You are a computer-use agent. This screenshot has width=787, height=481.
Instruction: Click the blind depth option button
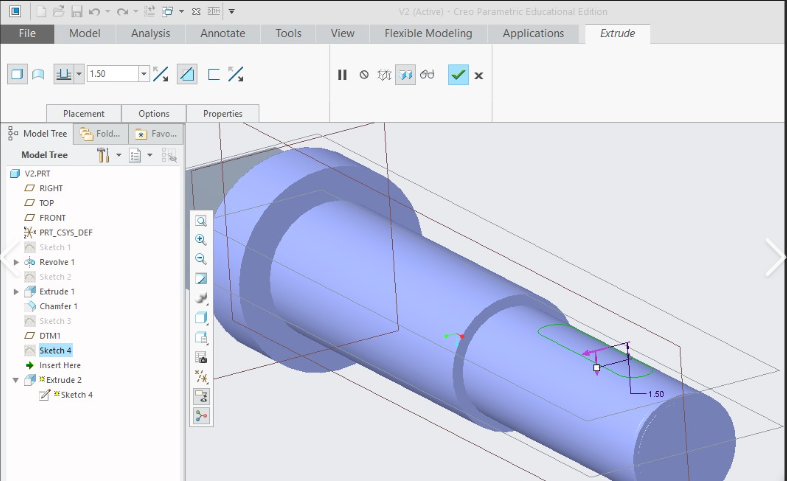pyautogui.click(x=64, y=74)
